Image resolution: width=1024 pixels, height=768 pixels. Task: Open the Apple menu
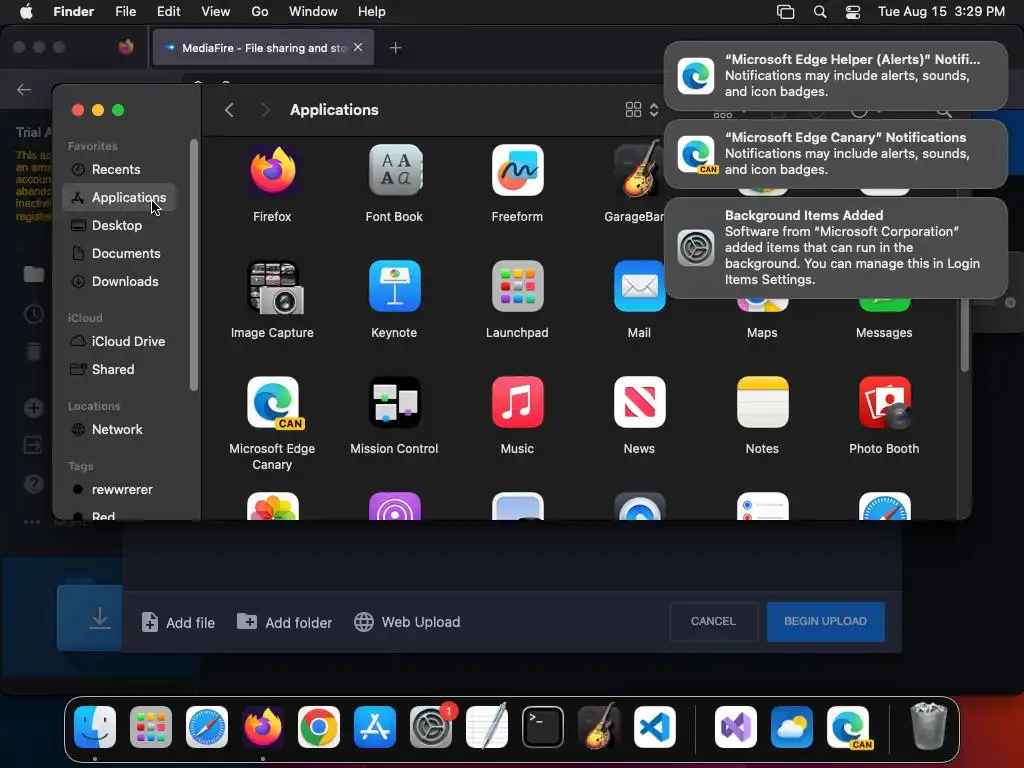(26, 12)
